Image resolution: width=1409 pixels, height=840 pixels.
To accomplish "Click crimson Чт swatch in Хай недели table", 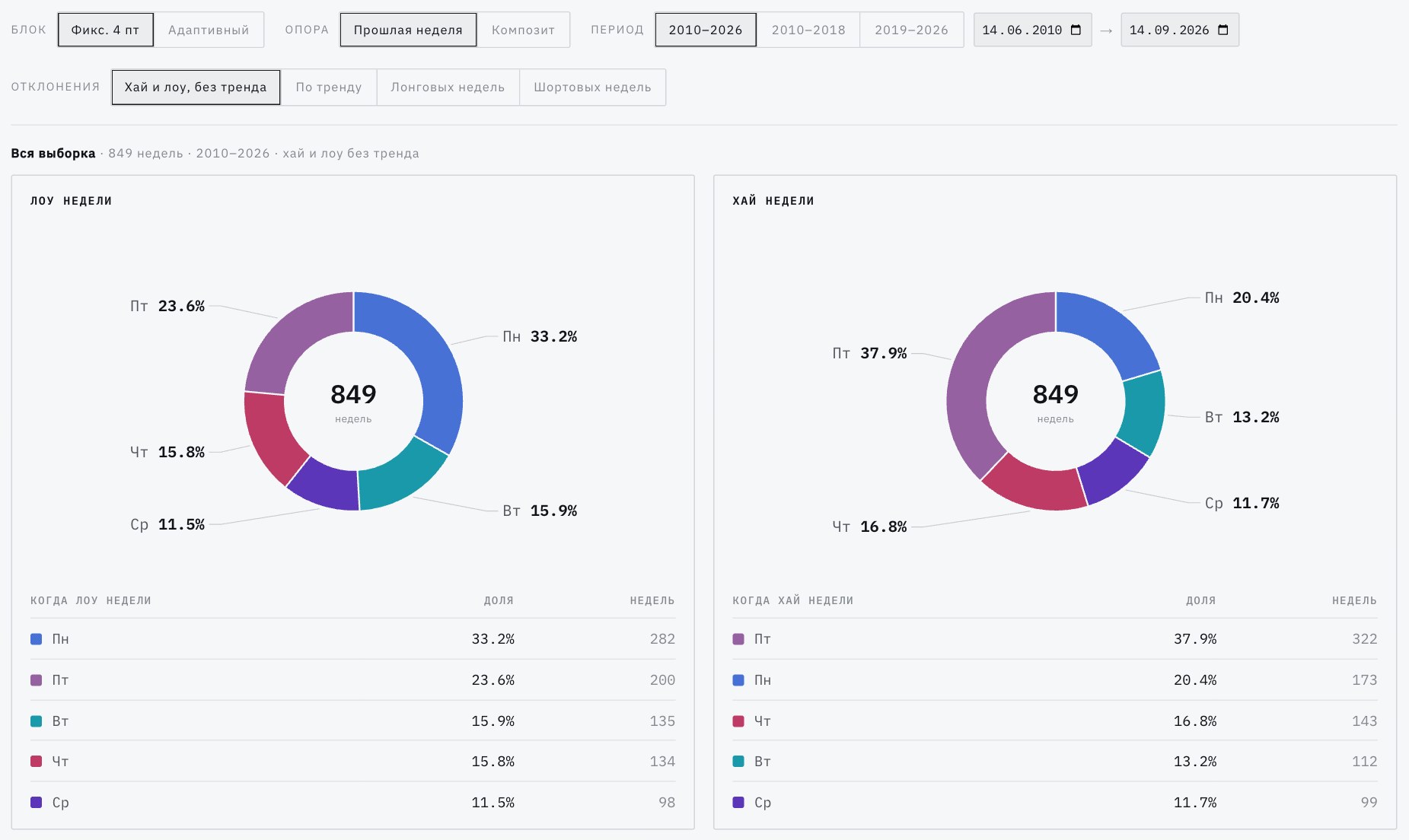I will coord(738,721).
